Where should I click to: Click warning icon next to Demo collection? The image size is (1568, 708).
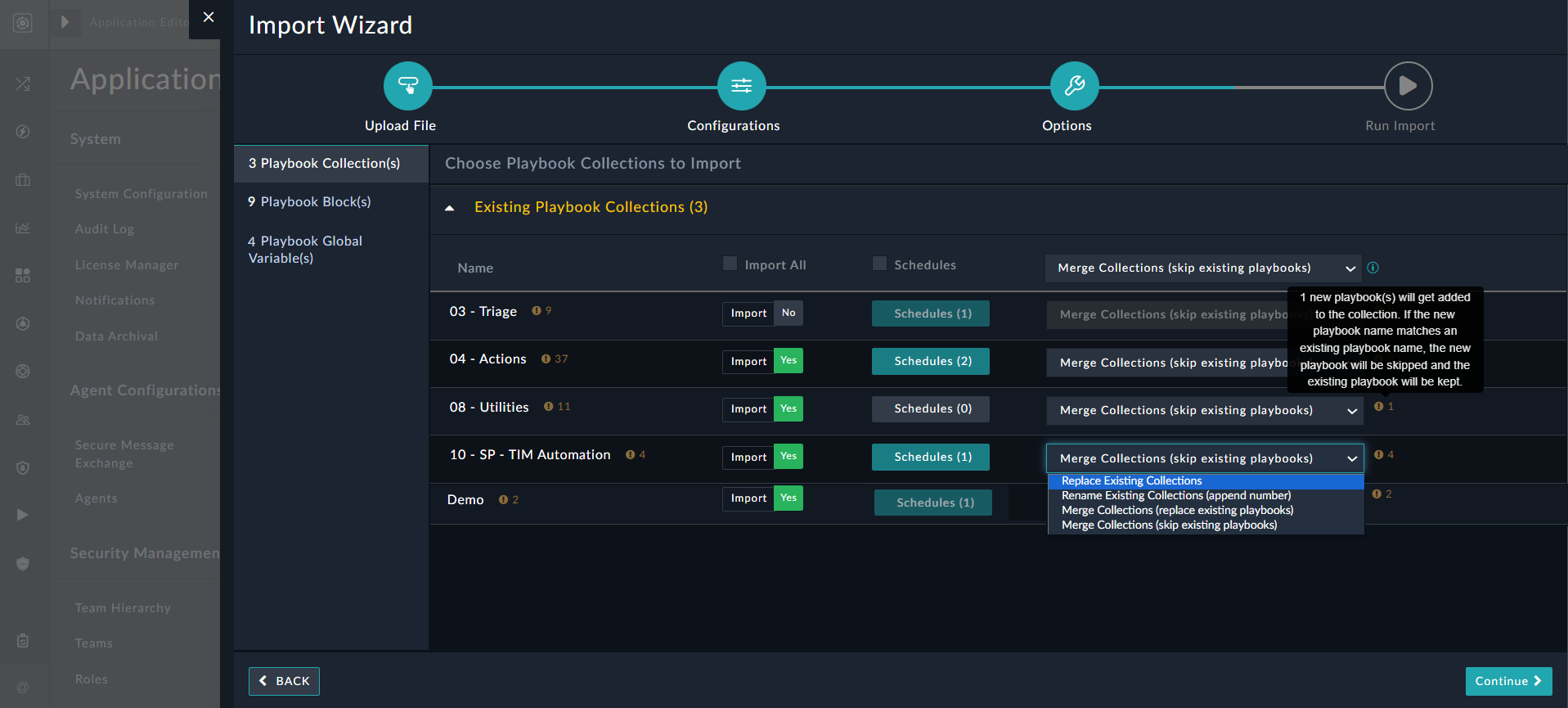(x=503, y=500)
